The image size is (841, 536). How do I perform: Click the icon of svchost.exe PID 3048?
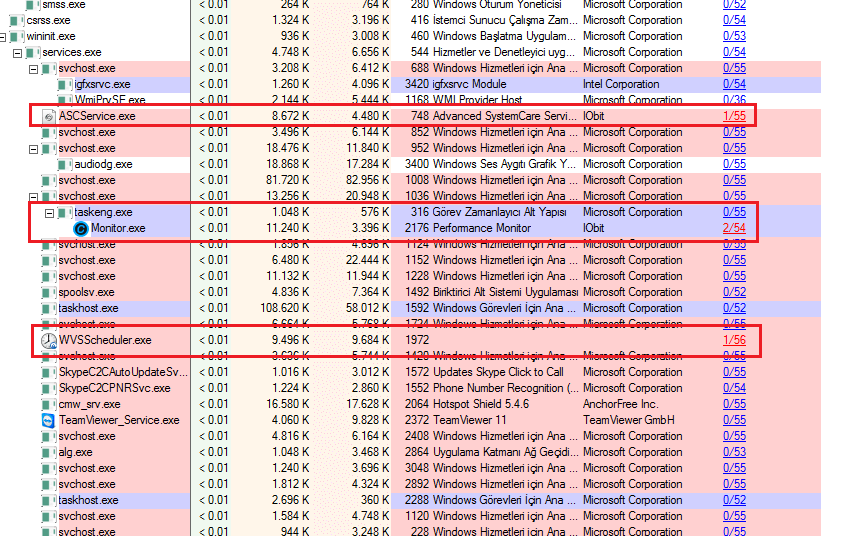tap(49, 468)
